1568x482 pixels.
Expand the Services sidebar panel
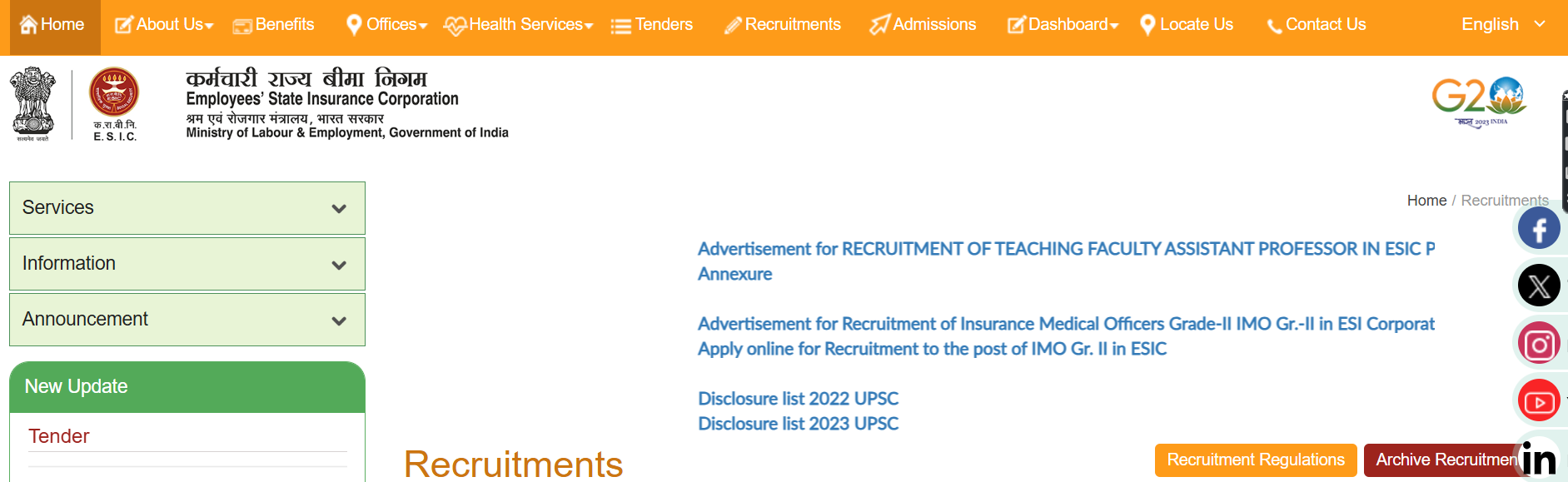(187, 208)
